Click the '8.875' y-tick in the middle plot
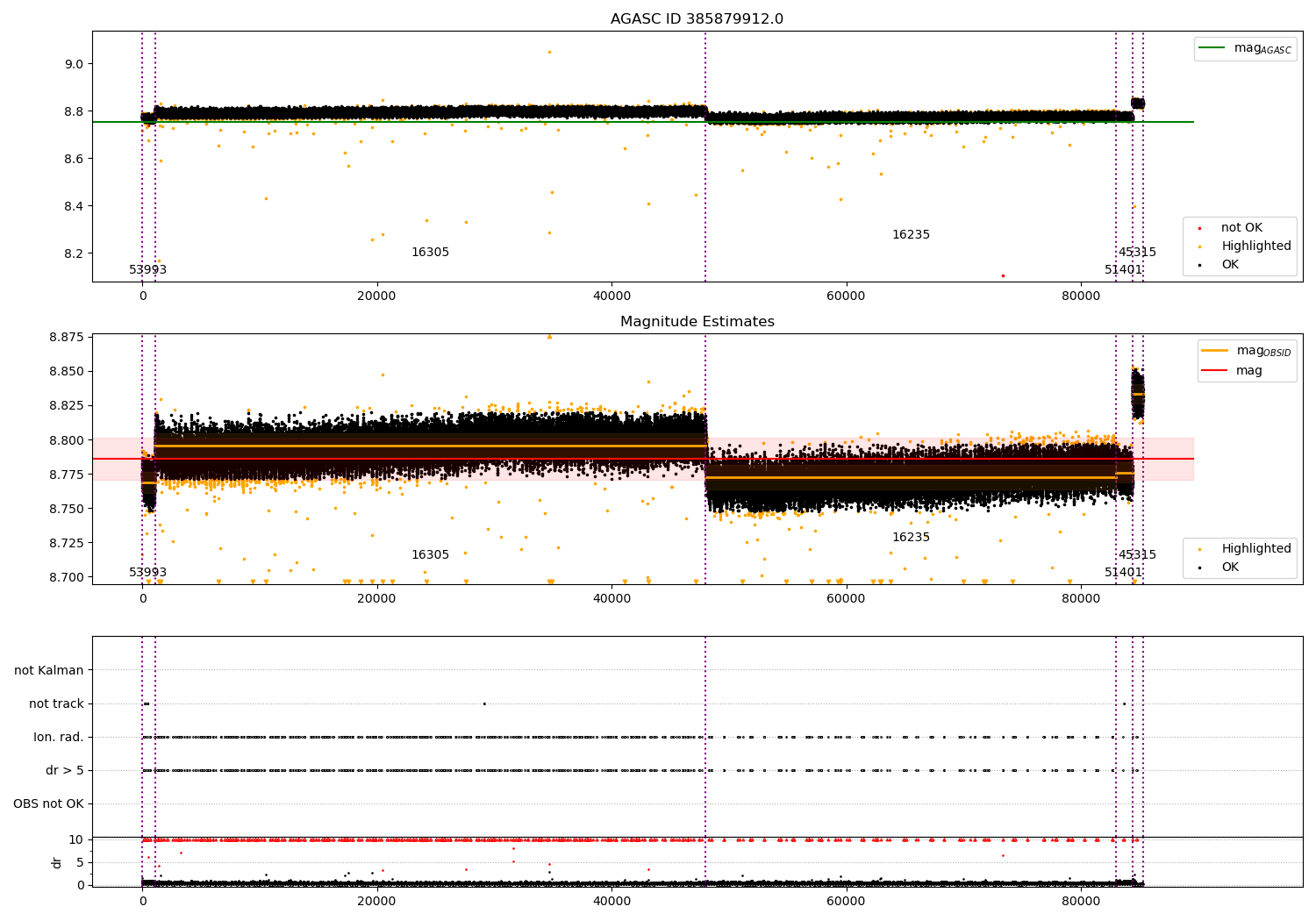The height and width of the screenshot is (921, 1316). click(67, 337)
